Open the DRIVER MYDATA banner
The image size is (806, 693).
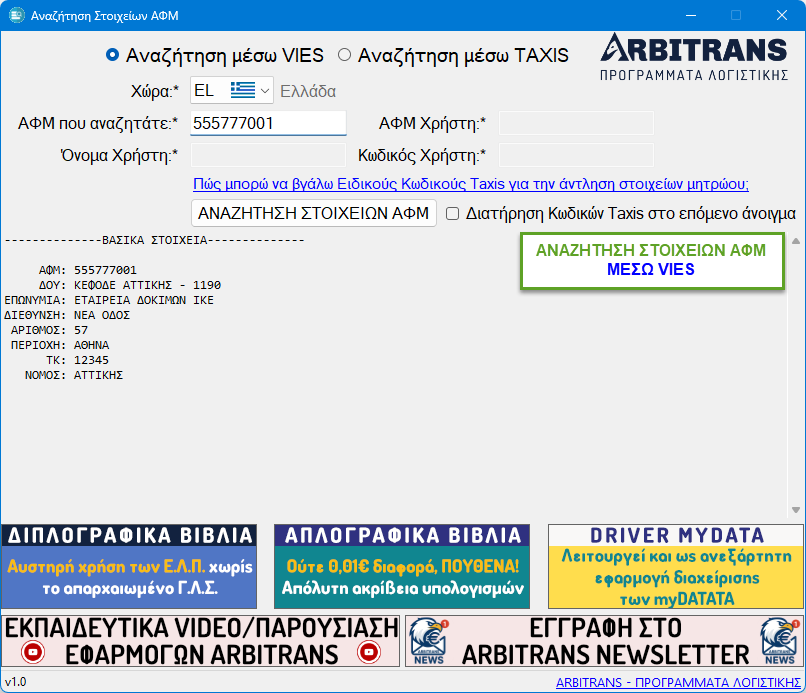point(675,566)
